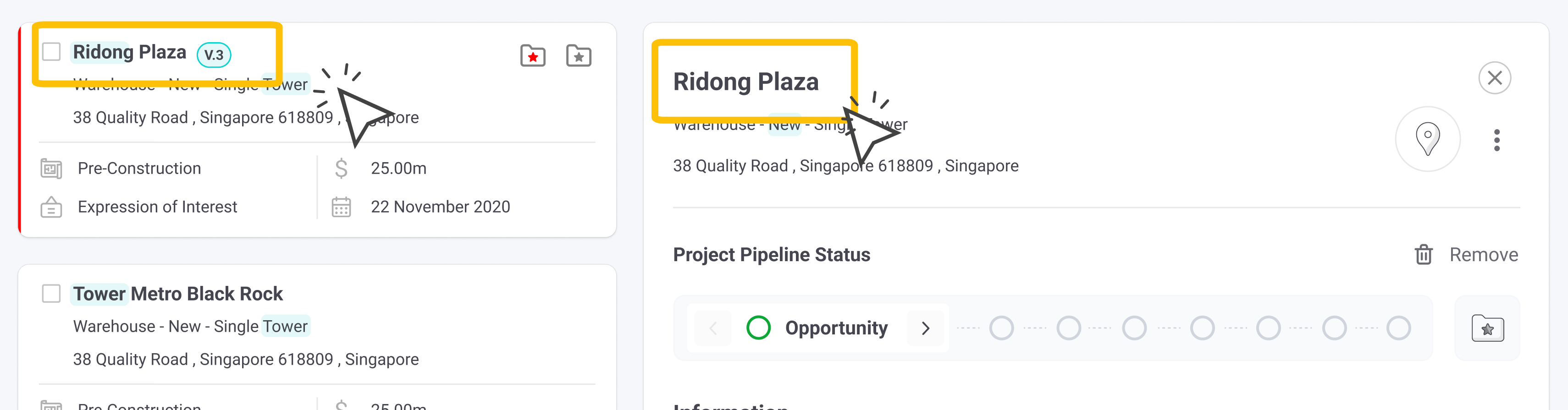Image resolution: width=1568 pixels, height=410 pixels.
Task: Click the grey star folder icon on Ridong Plaza card
Action: pyautogui.click(x=578, y=56)
